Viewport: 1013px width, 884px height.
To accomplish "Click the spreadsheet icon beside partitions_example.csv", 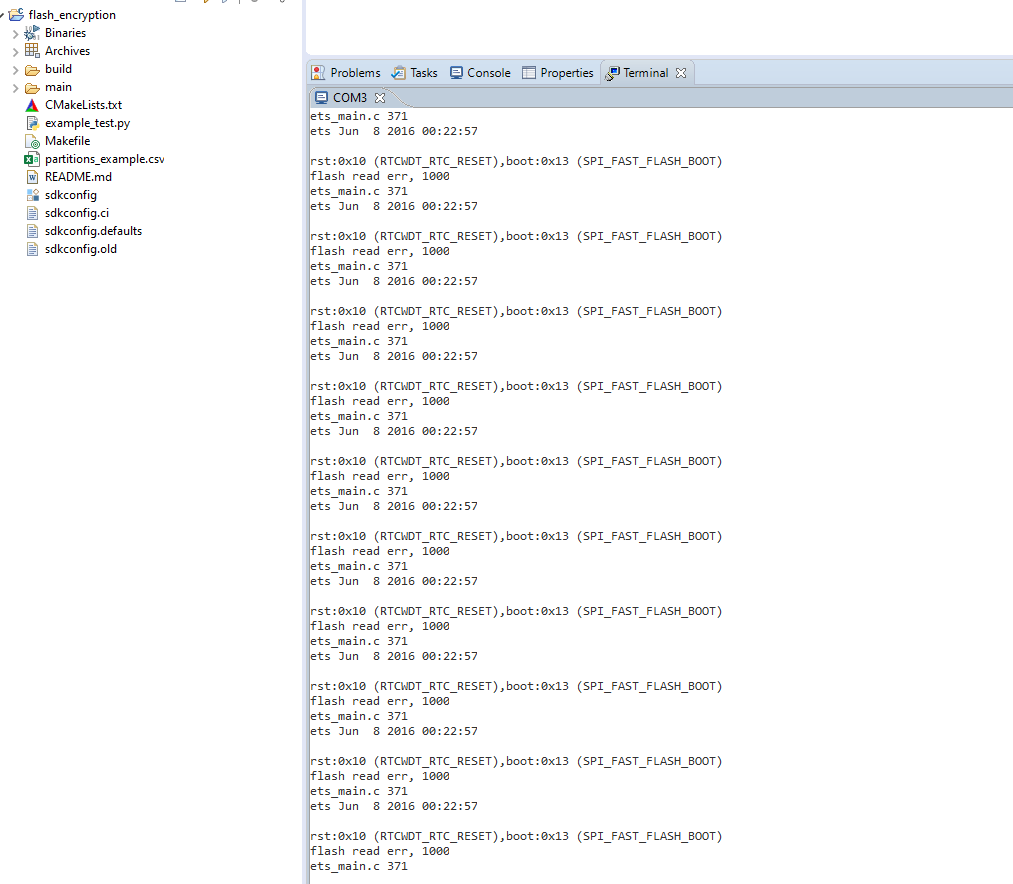I will 33,158.
